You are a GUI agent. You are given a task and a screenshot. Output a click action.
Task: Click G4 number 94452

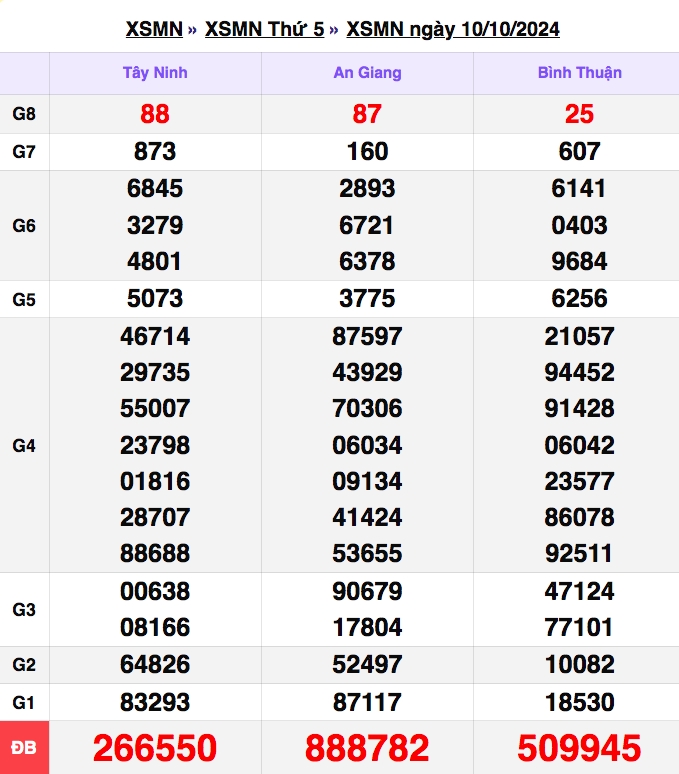(579, 372)
